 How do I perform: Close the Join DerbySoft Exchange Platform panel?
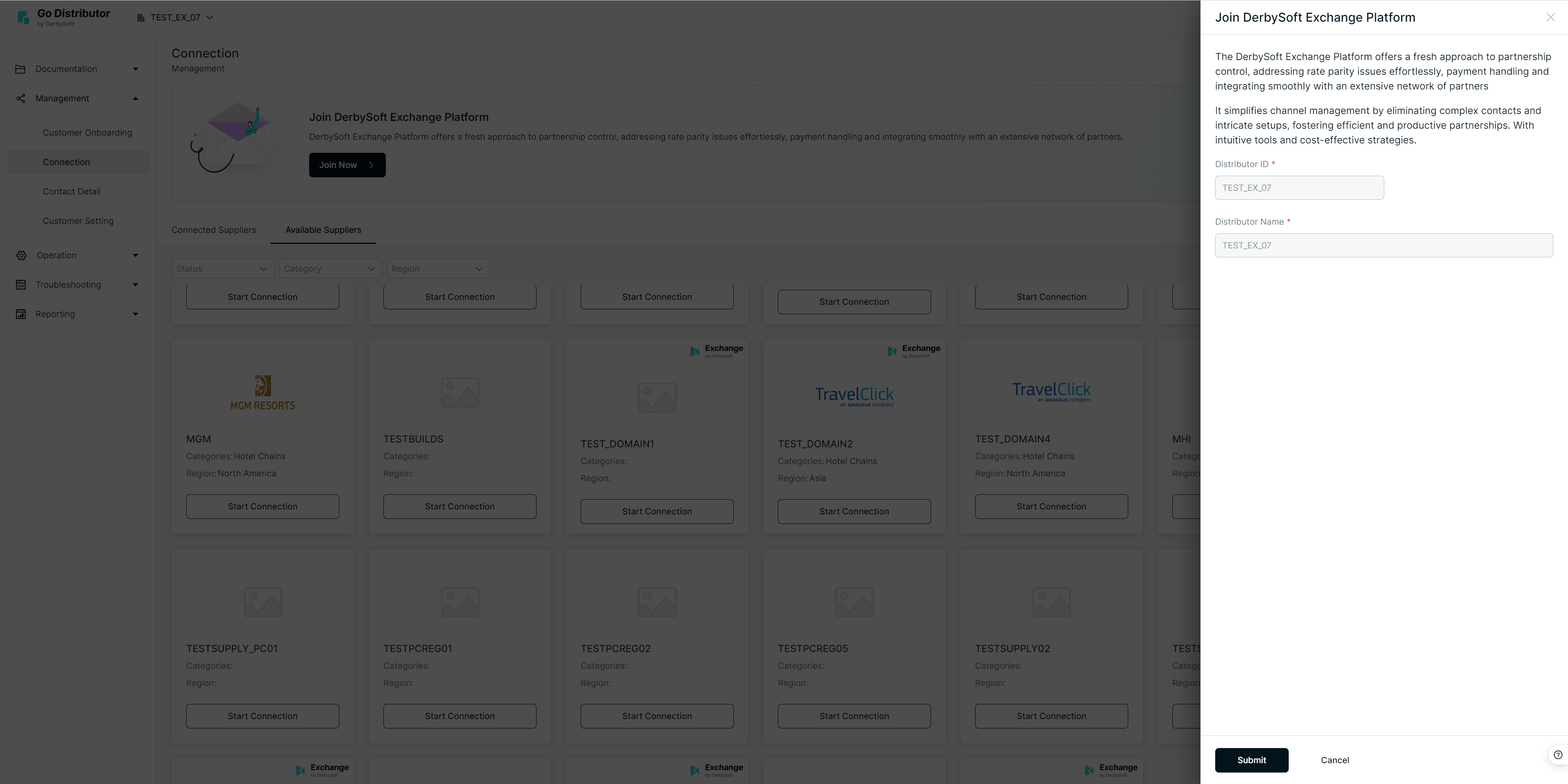[x=1550, y=17]
